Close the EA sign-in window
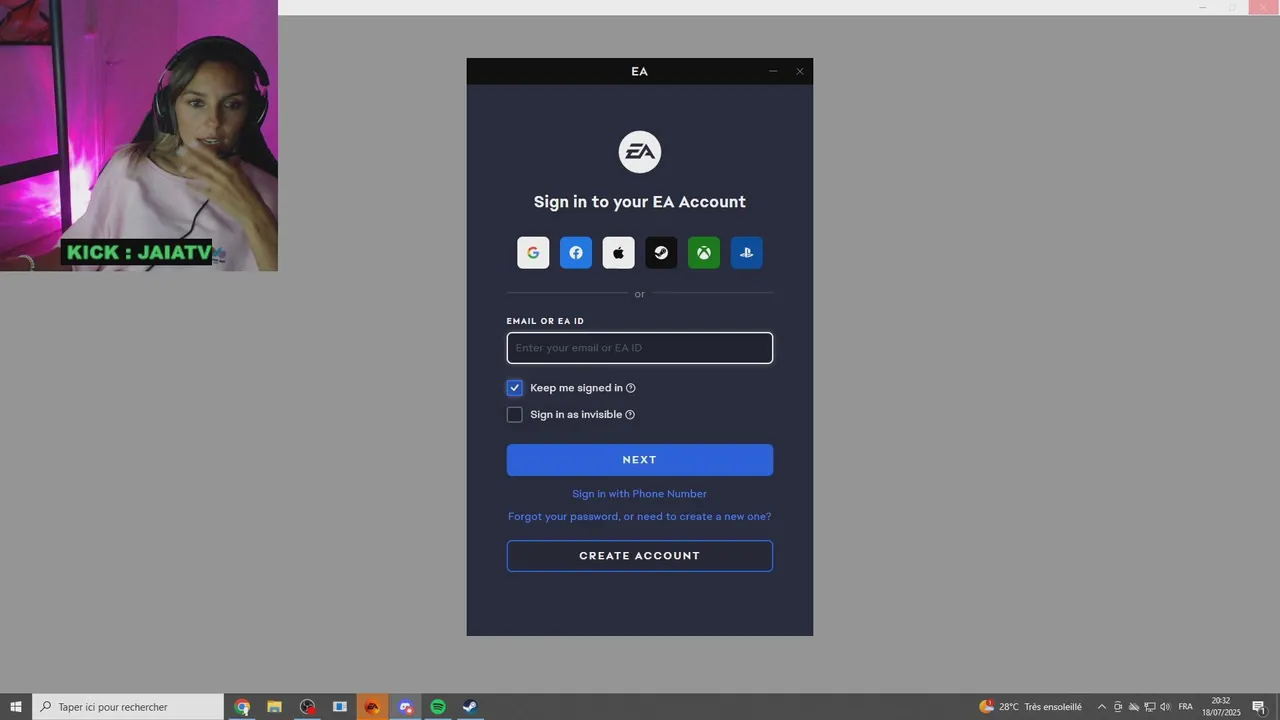The width and height of the screenshot is (1280, 720). (800, 71)
